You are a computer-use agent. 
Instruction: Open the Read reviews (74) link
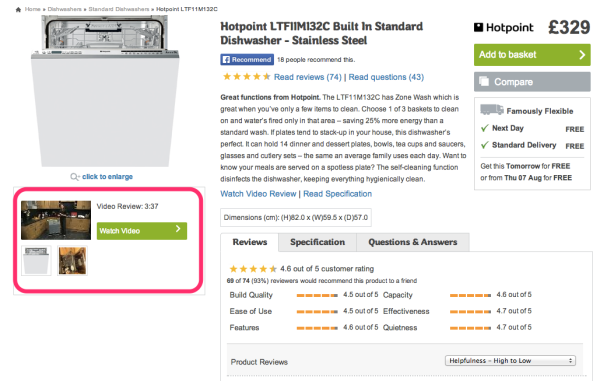click(x=308, y=77)
